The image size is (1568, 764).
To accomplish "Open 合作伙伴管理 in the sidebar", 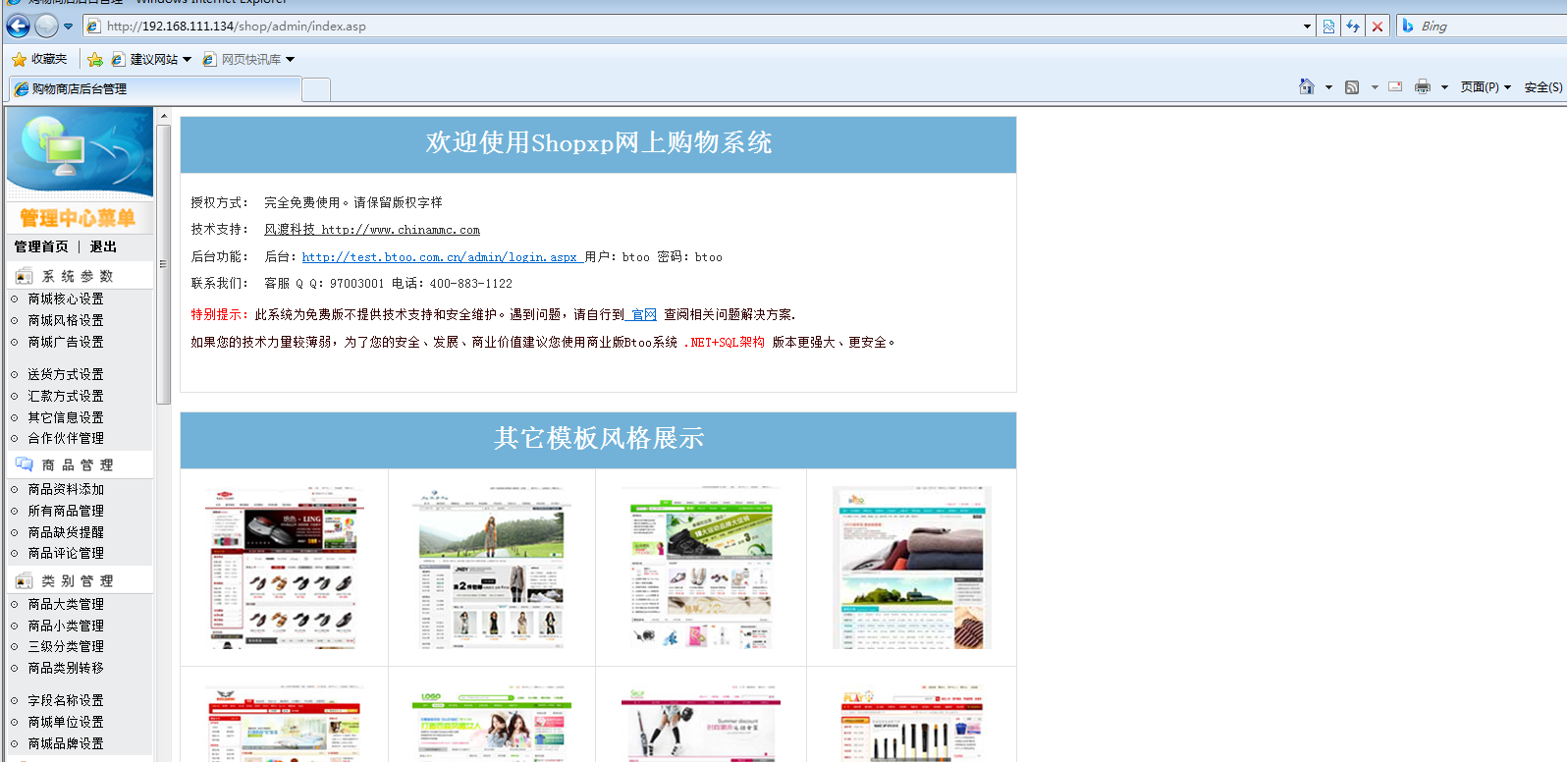I will [x=66, y=438].
